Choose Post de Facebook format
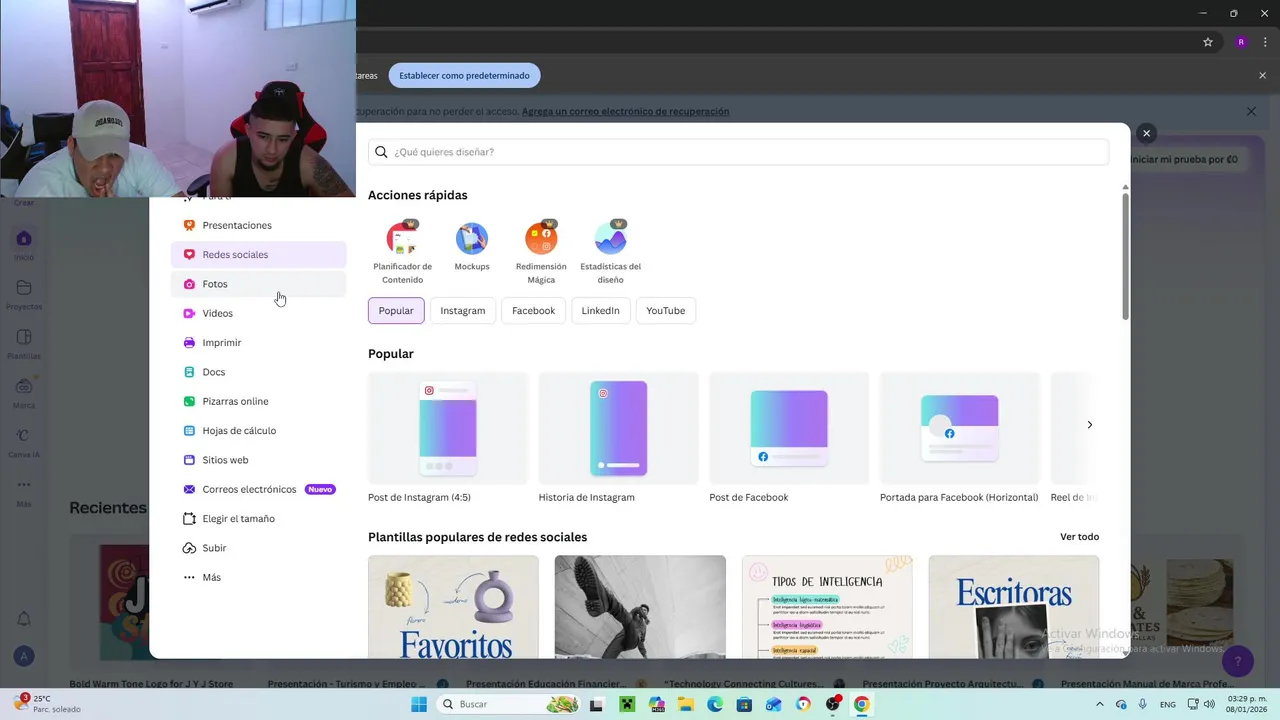The width and height of the screenshot is (1280, 720). (789, 438)
